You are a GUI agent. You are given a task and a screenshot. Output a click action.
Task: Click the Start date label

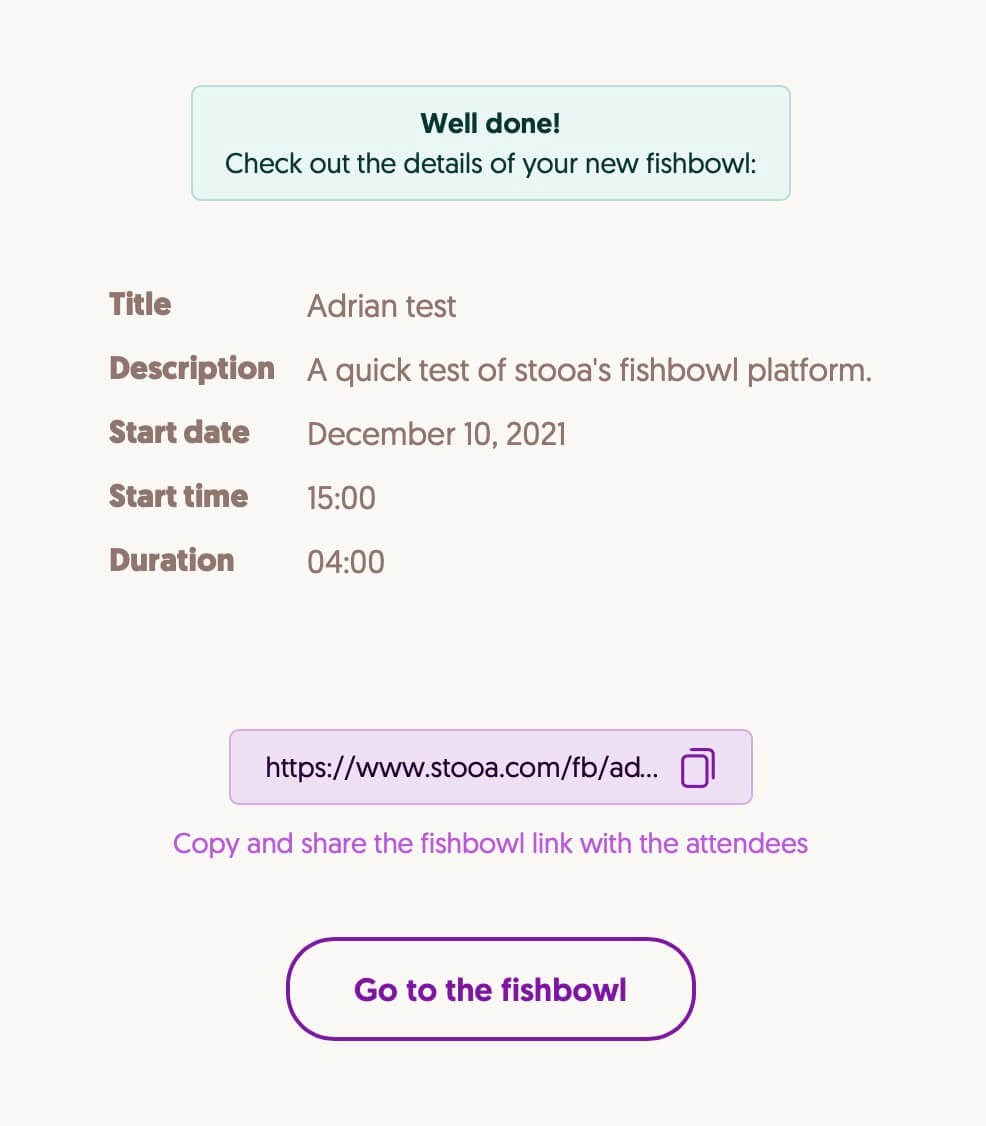(180, 432)
